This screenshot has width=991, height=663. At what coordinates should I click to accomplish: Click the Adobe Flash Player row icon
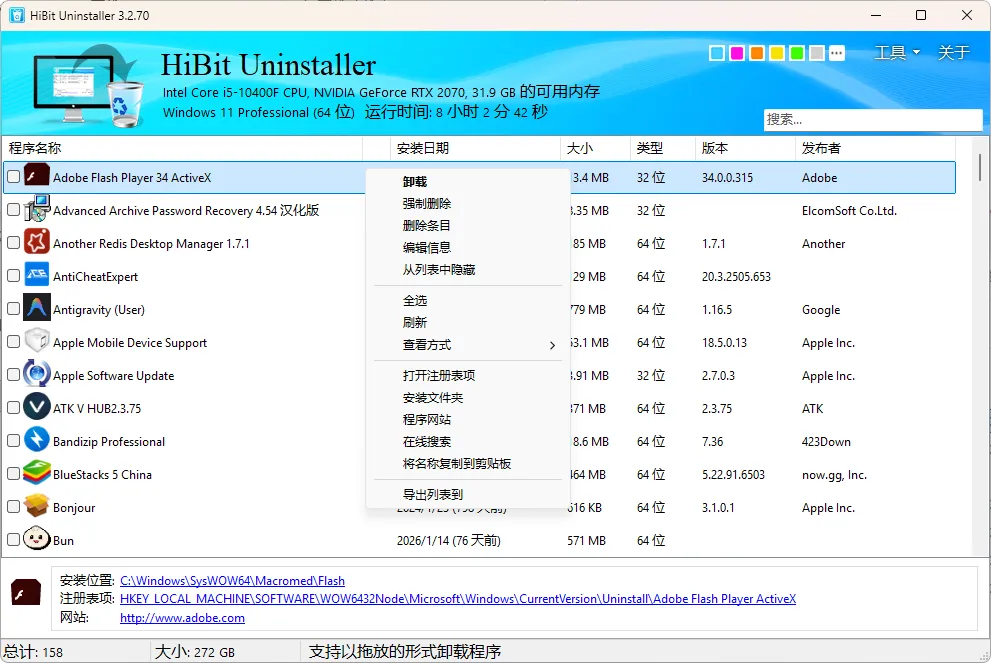37,175
